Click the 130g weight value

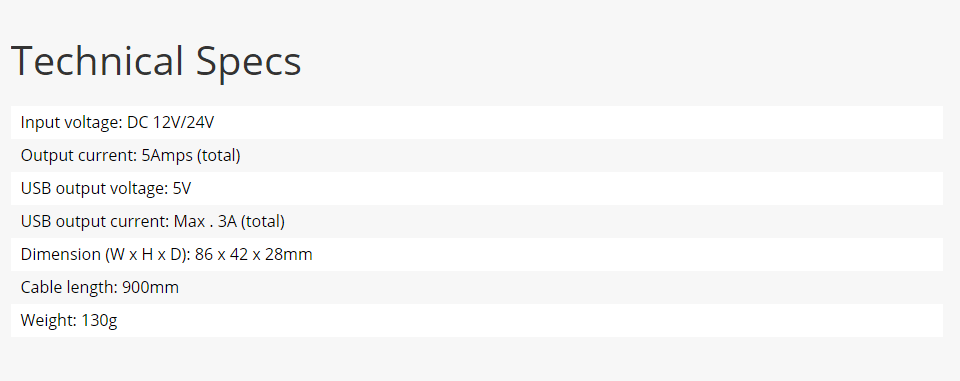[99, 321]
